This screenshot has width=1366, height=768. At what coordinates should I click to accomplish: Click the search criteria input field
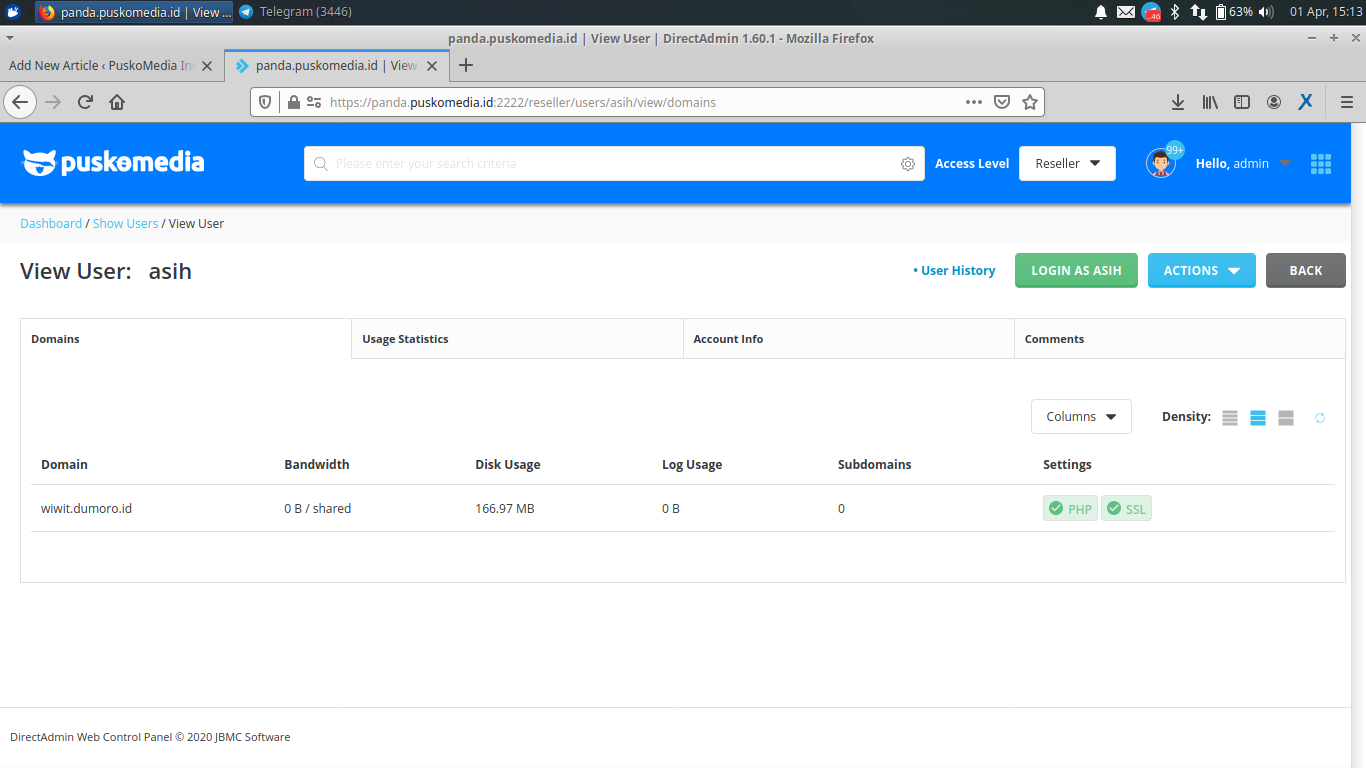click(600, 163)
